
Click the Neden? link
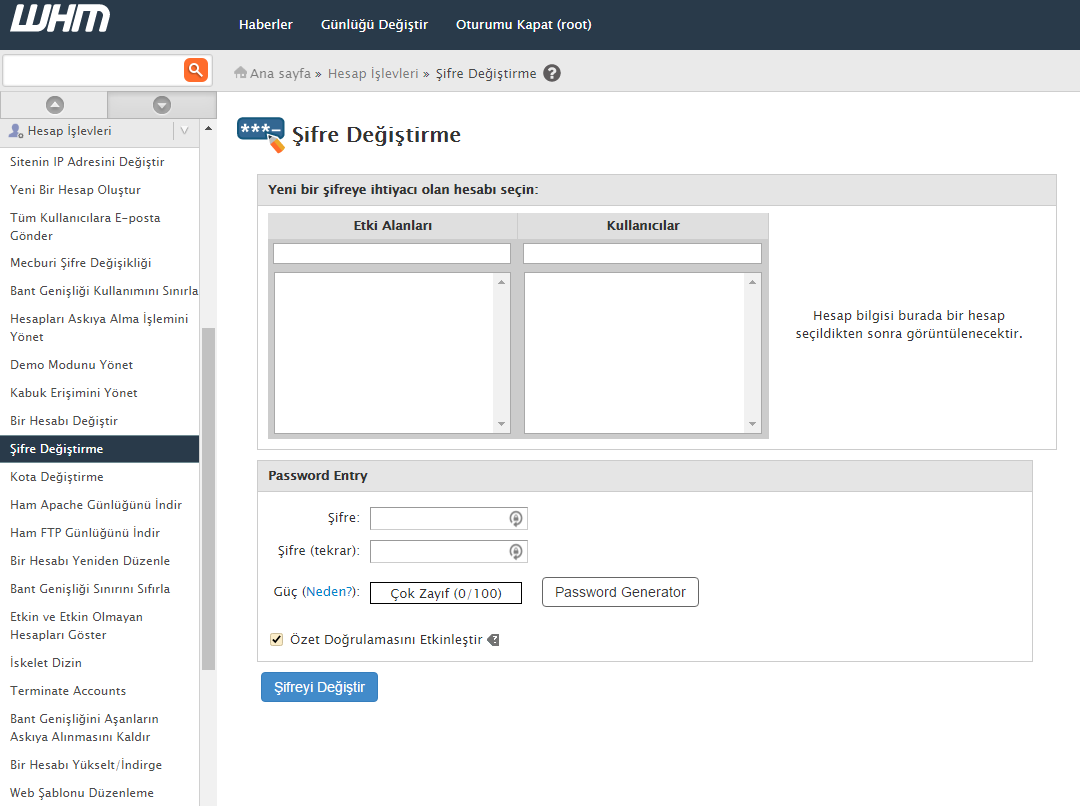pos(329,592)
